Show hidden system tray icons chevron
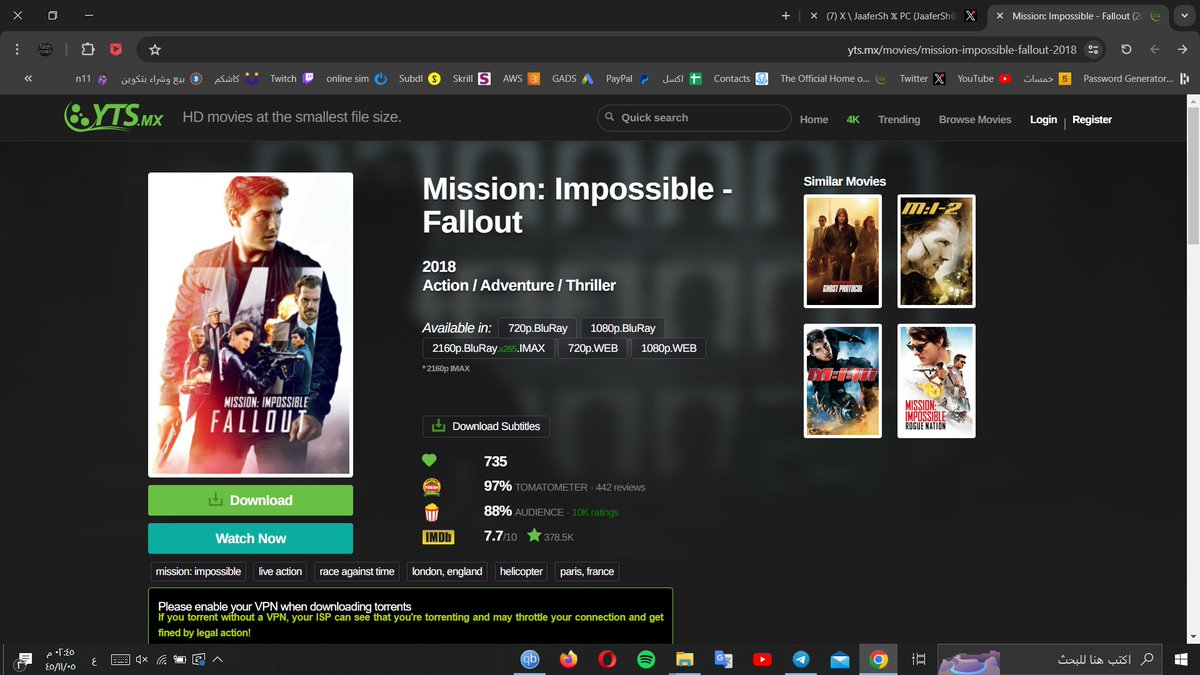The width and height of the screenshot is (1200, 675). point(218,659)
